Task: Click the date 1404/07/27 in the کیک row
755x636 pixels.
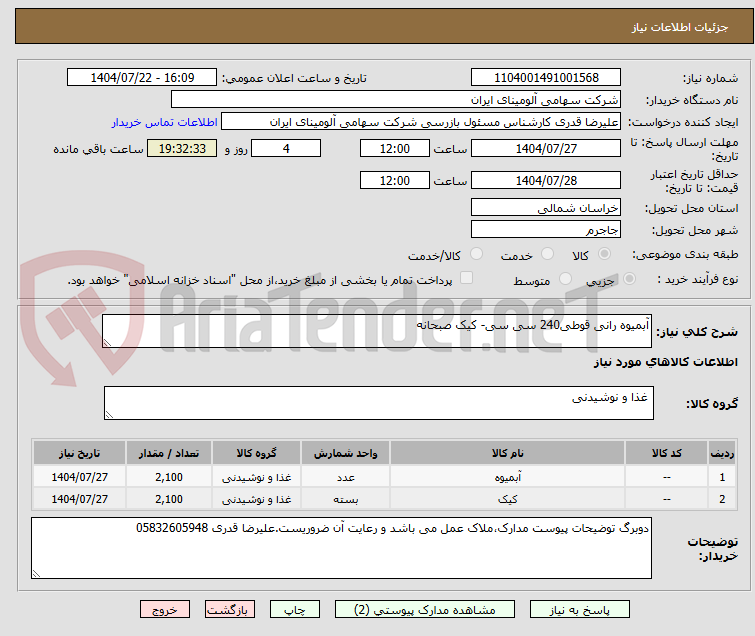Action: 79,499
